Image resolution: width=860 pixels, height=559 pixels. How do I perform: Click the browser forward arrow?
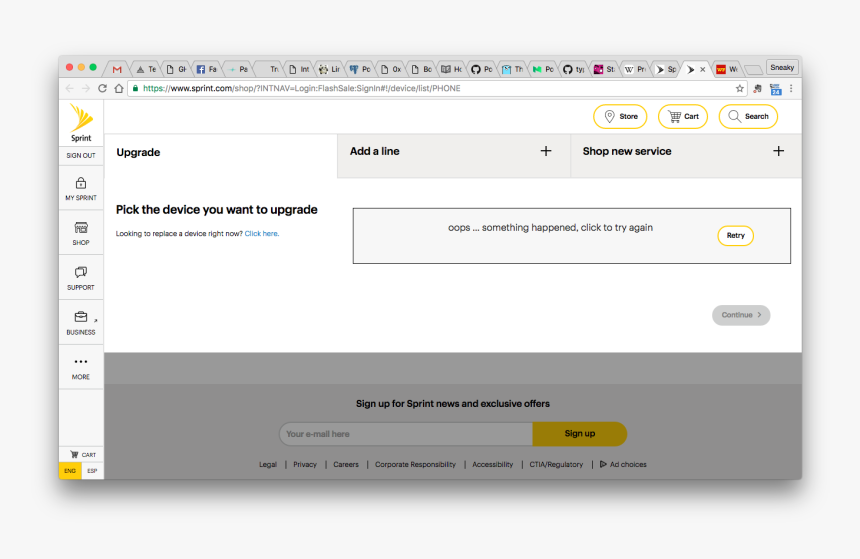point(86,88)
